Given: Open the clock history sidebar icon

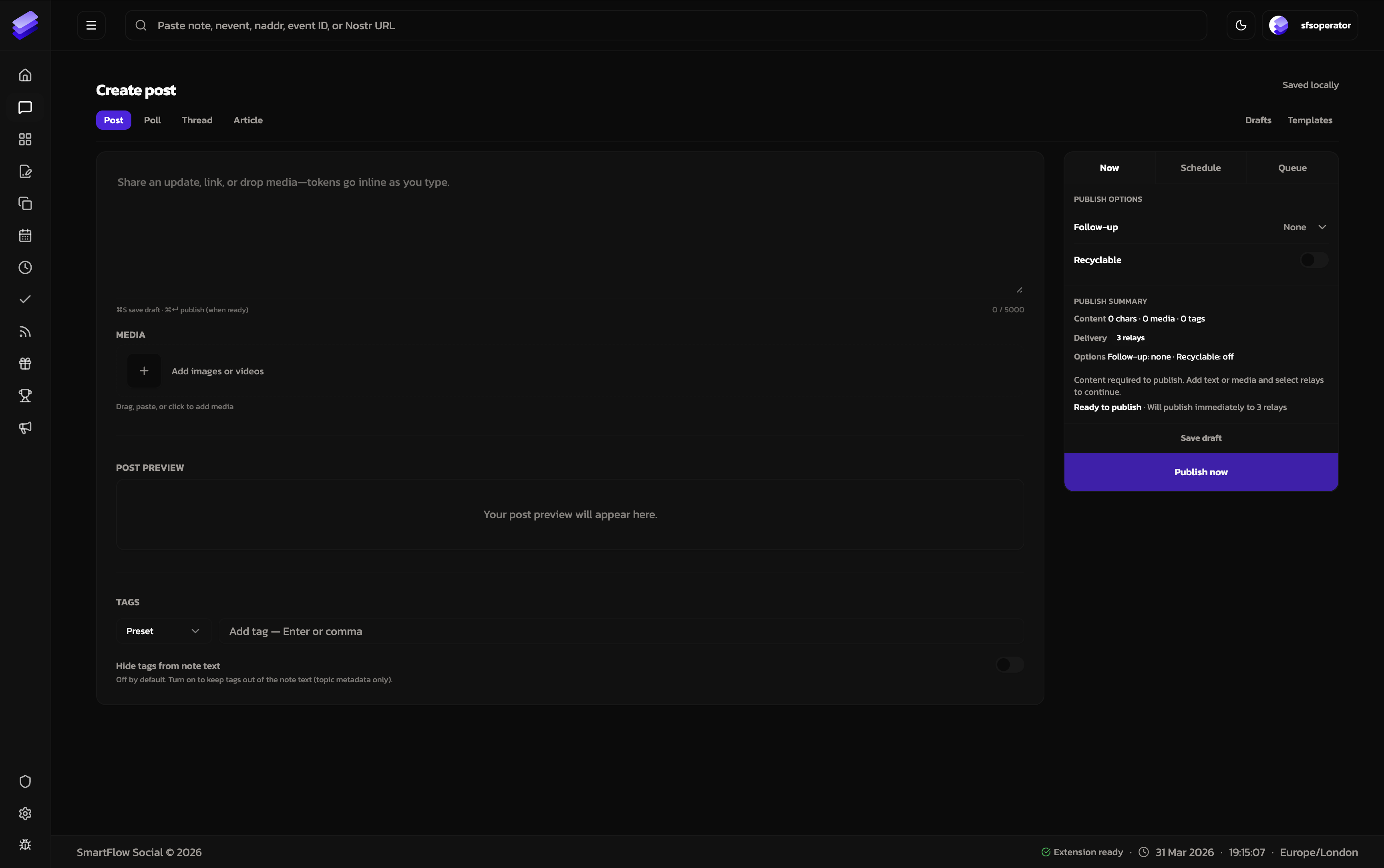Looking at the screenshot, I should (25, 267).
